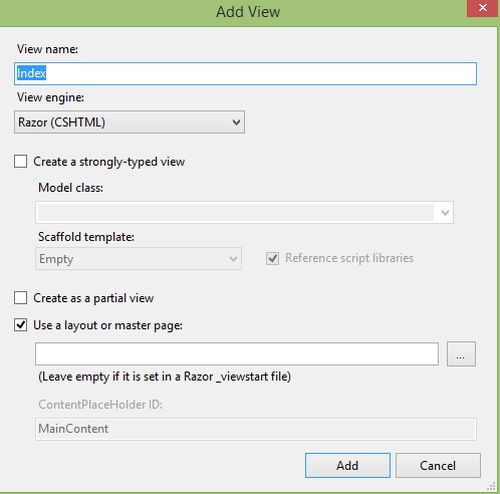Toggle Reference script libraries checkbox
The width and height of the screenshot is (500, 494).
click(x=272, y=258)
